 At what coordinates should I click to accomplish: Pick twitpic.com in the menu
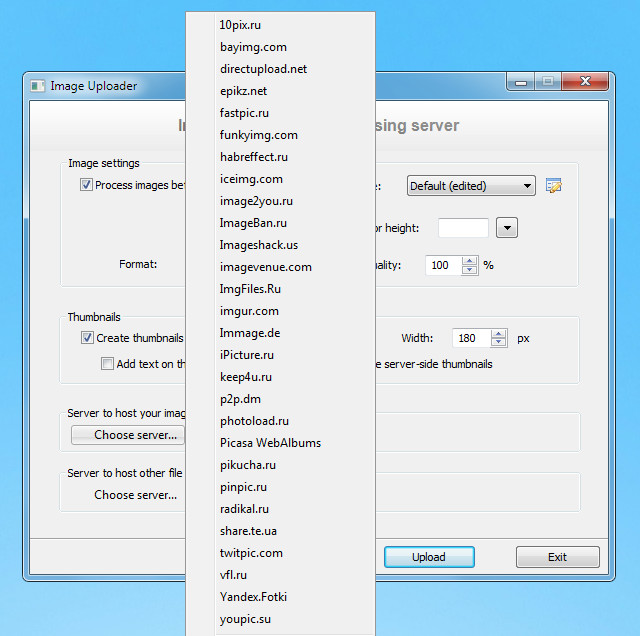point(280,554)
